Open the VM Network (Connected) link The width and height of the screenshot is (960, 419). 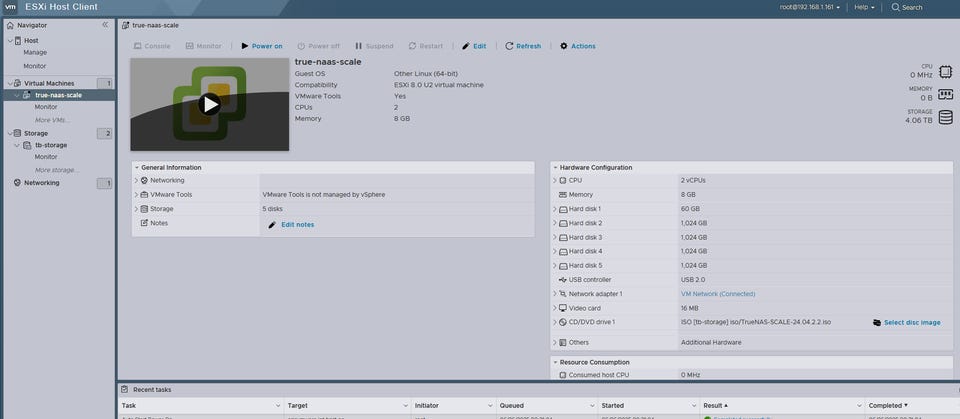(718, 294)
